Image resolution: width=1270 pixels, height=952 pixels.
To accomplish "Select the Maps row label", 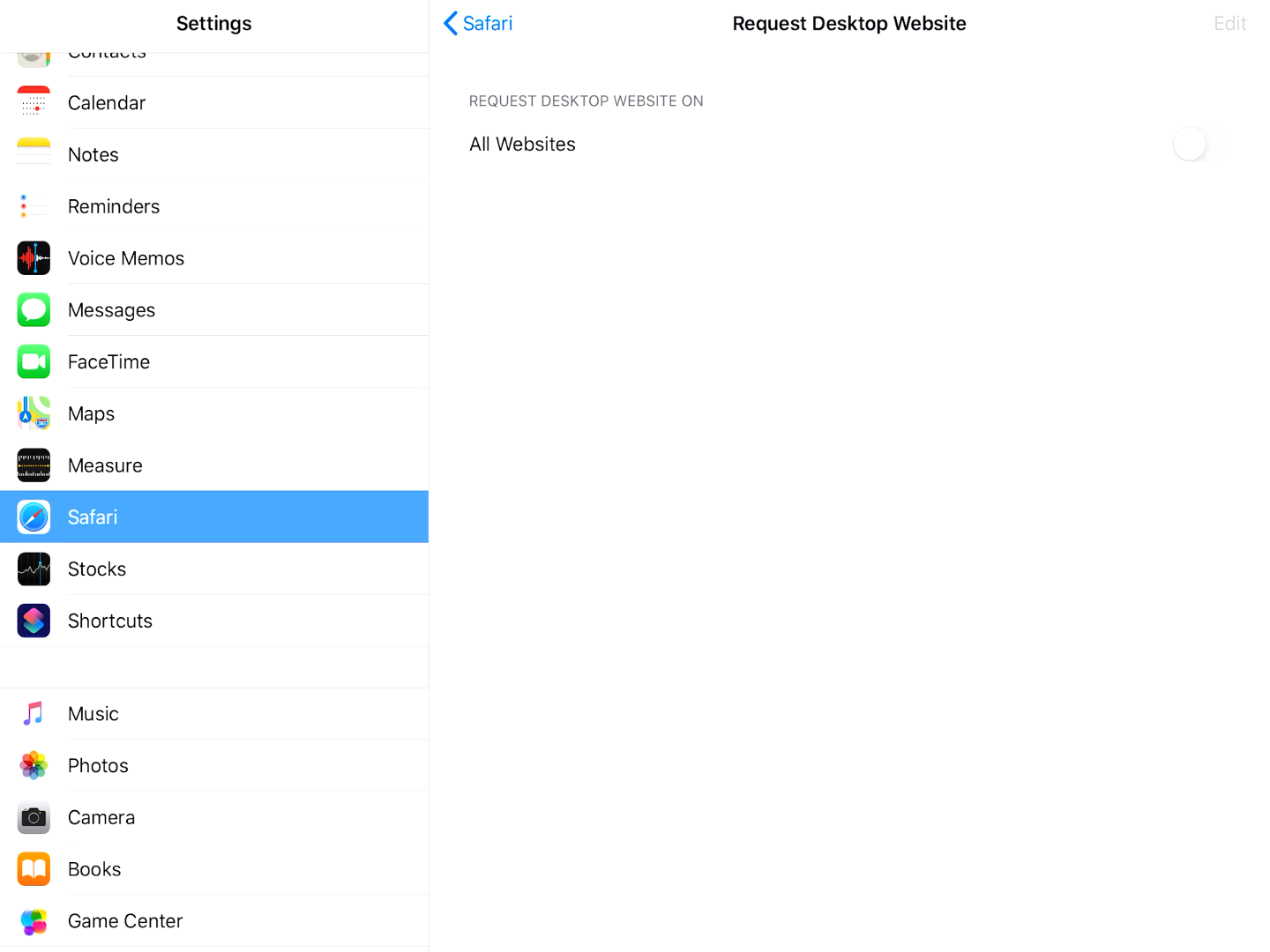I will point(92,413).
